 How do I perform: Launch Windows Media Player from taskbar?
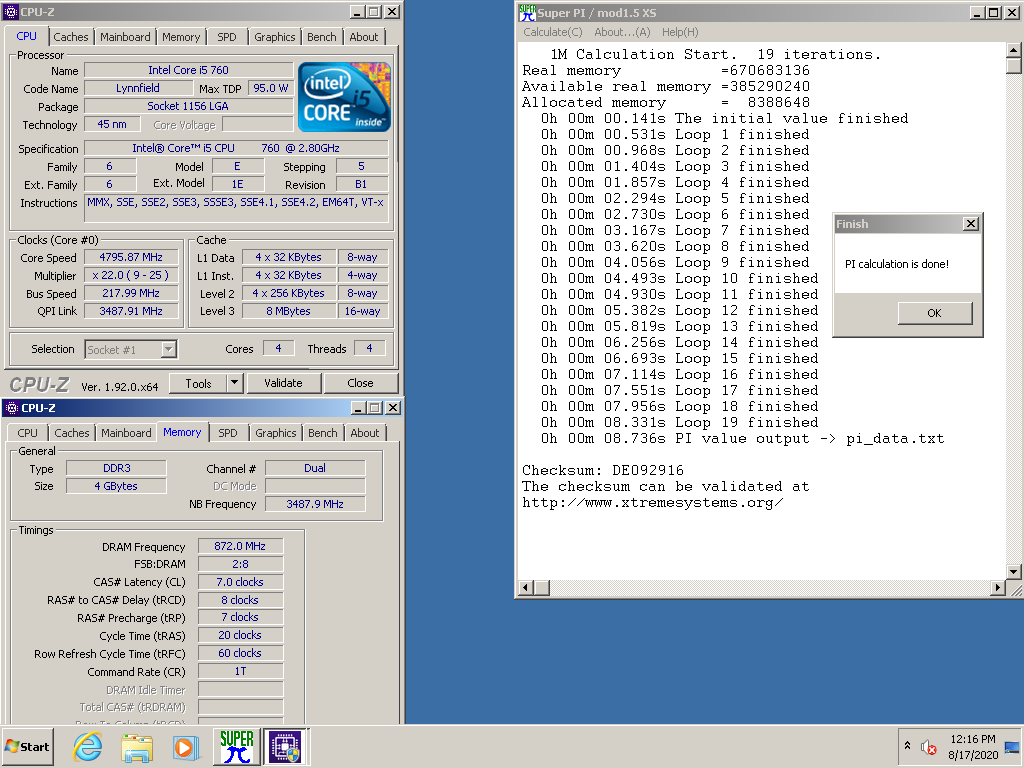pyautogui.click(x=186, y=746)
